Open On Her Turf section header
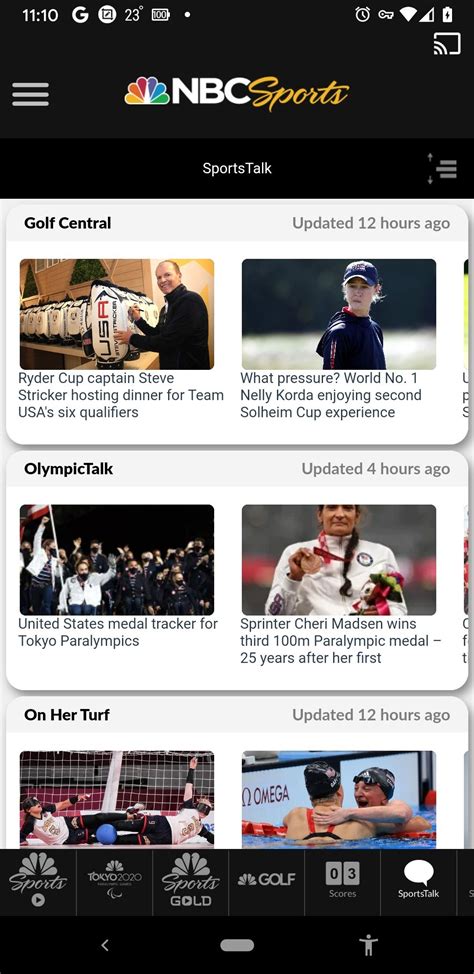This screenshot has width=474, height=974. tap(66, 715)
